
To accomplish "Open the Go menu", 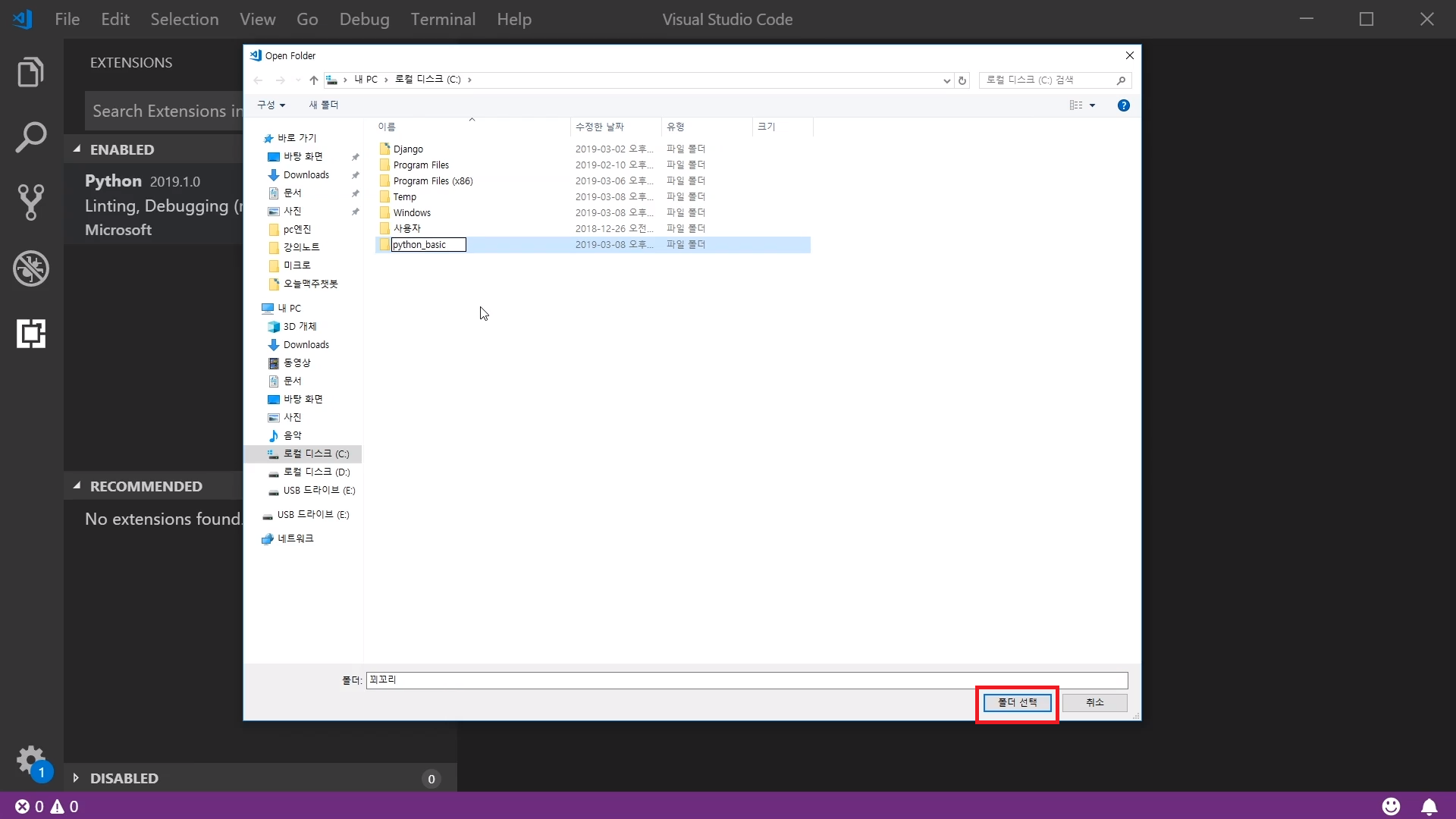I will (x=307, y=19).
